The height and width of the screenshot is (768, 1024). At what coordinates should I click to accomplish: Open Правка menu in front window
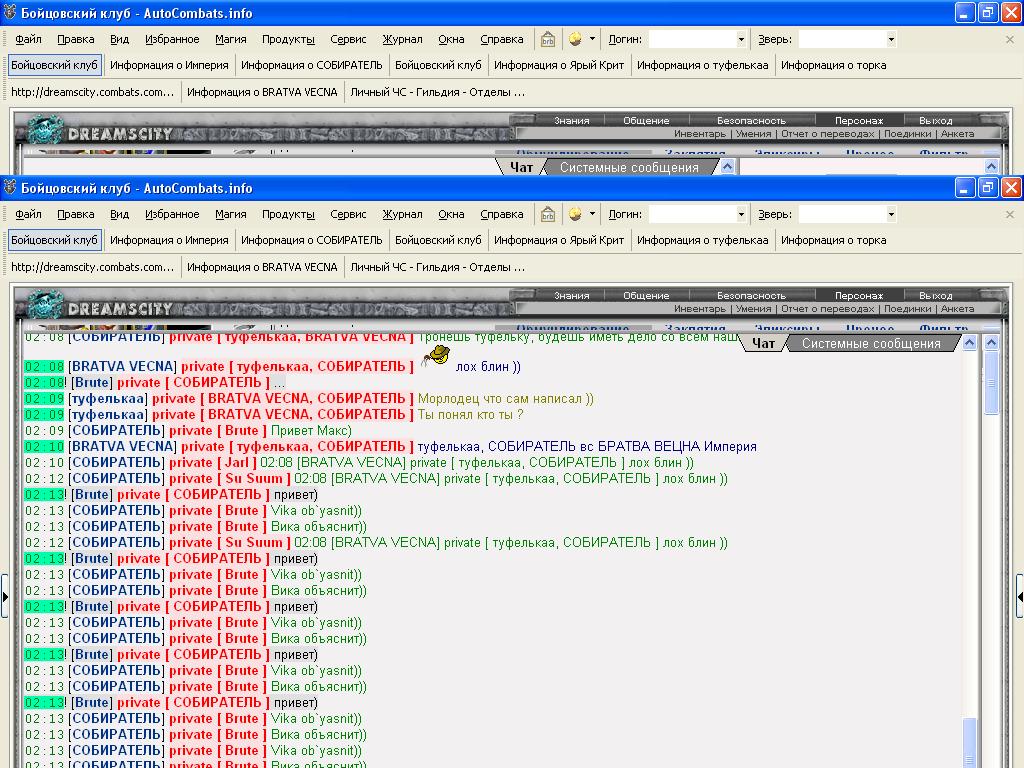point(76,214)
